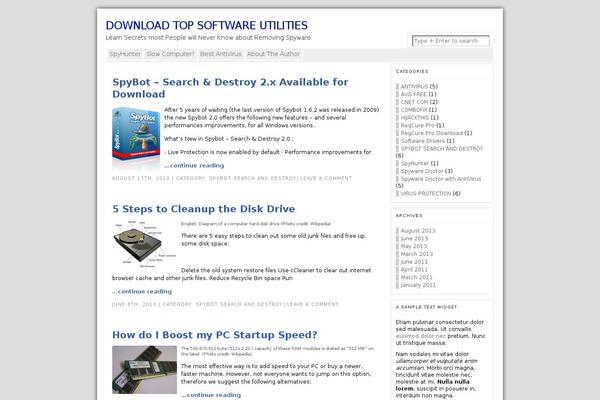Click 'euismod dolor nec' link in text widget

421,336
